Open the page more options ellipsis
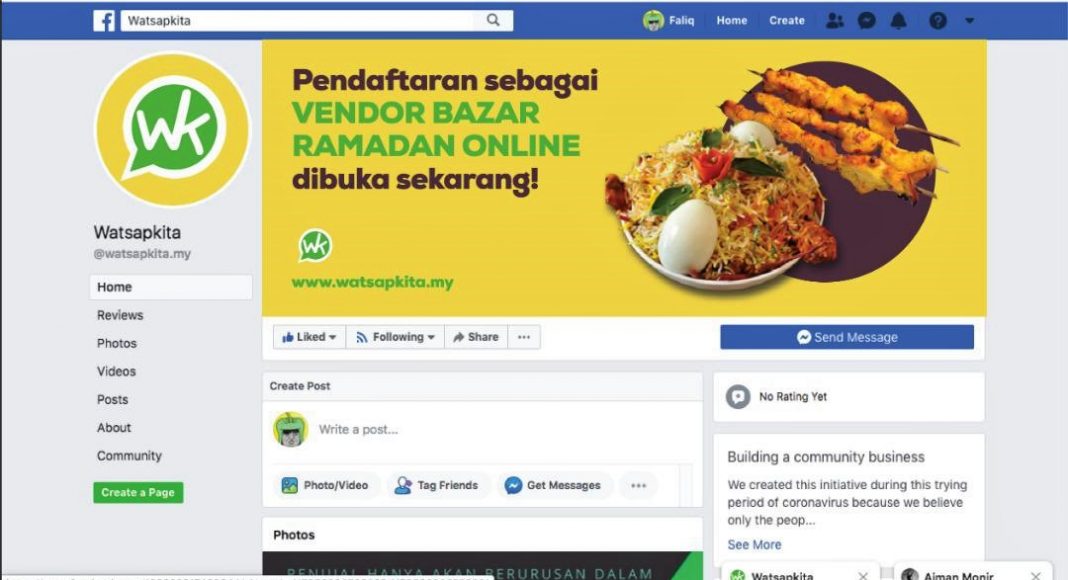The width and height of the screenshot is (1068, 580). point(524,337)
